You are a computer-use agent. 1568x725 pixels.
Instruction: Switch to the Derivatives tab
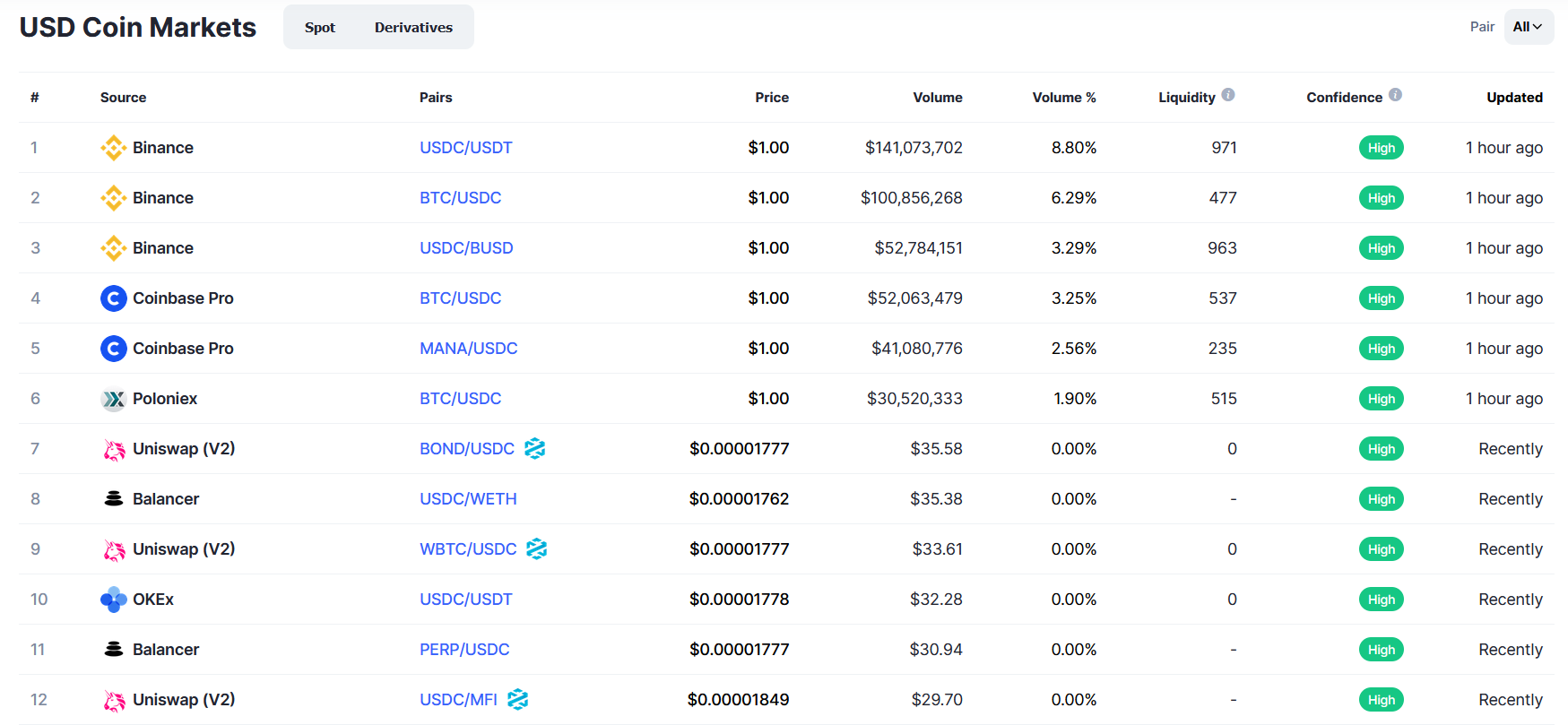(413, 27)
